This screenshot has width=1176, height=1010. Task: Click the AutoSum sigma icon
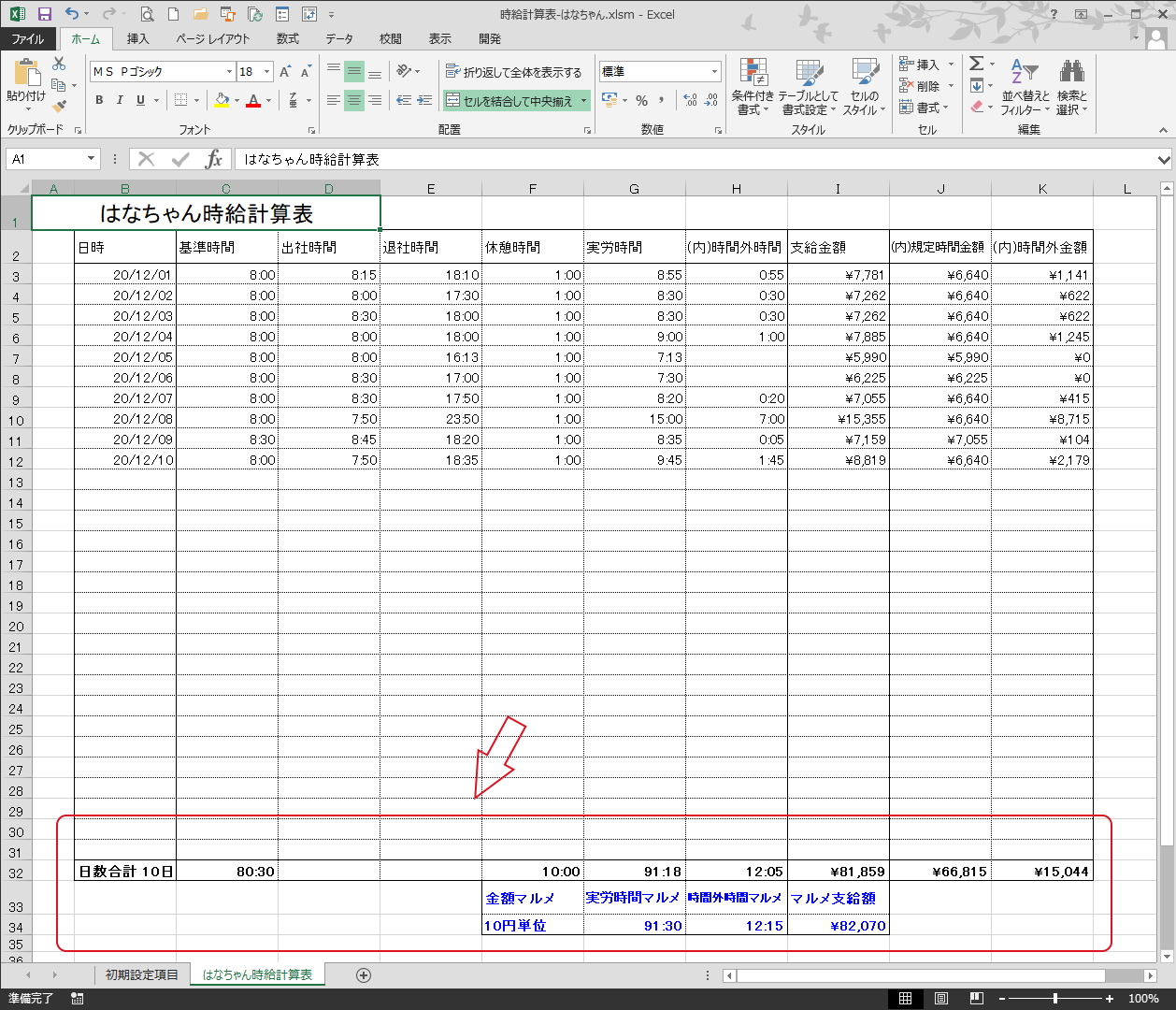tap(976, 64)
